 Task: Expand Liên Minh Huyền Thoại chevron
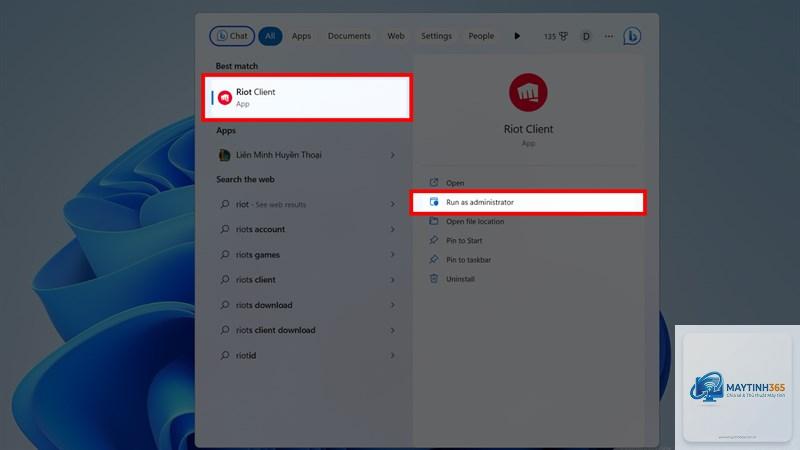click(392, 155)
